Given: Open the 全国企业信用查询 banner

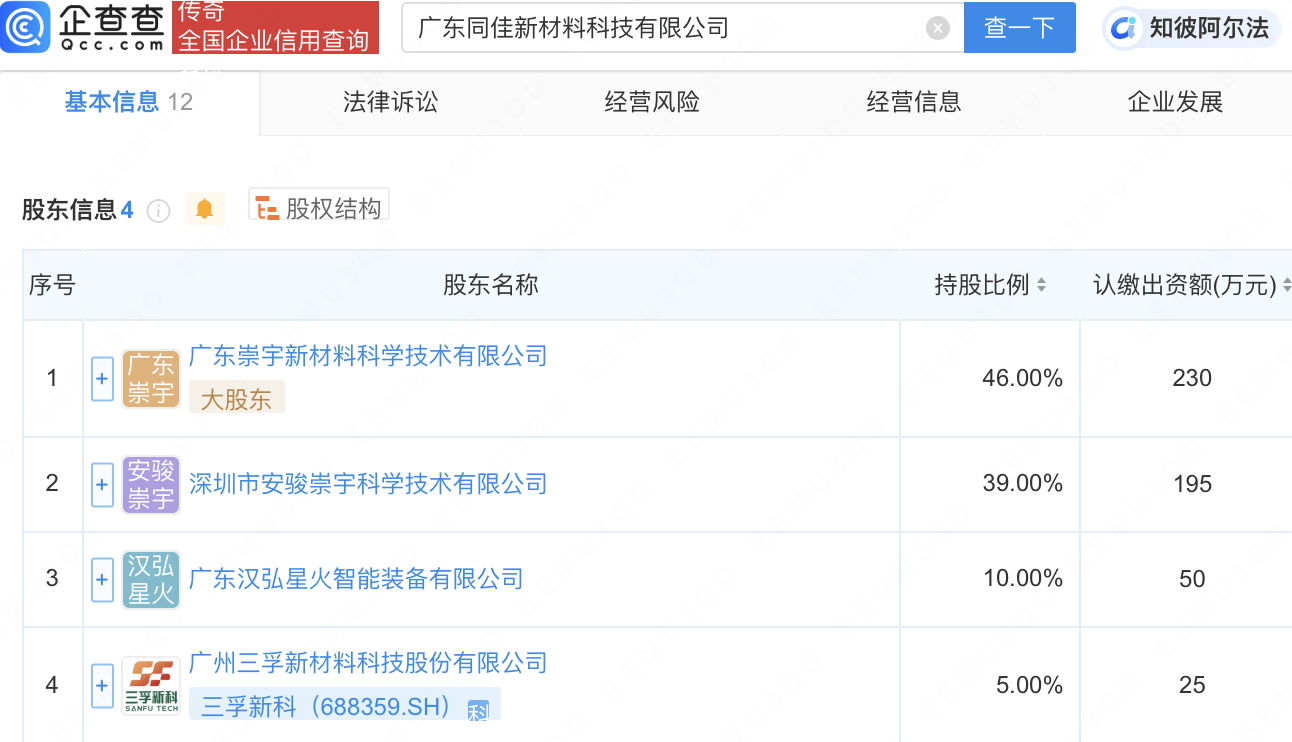Looking at the screenshot, I should 275,27.
